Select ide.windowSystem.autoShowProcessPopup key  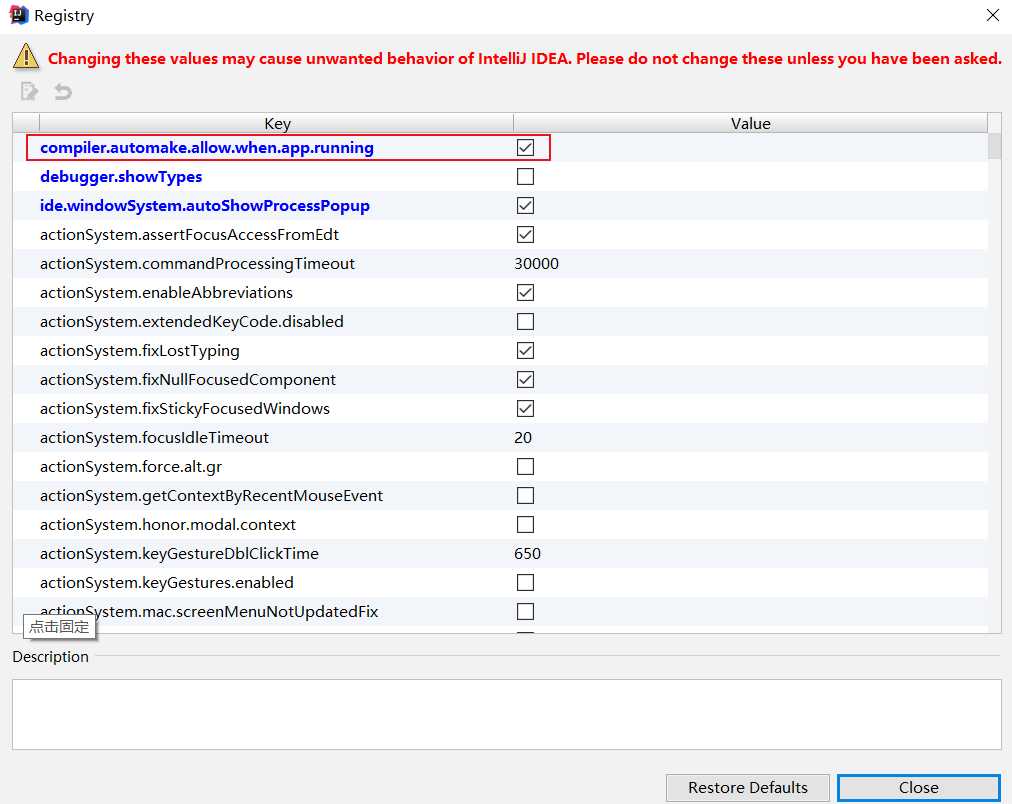[205, 206]
